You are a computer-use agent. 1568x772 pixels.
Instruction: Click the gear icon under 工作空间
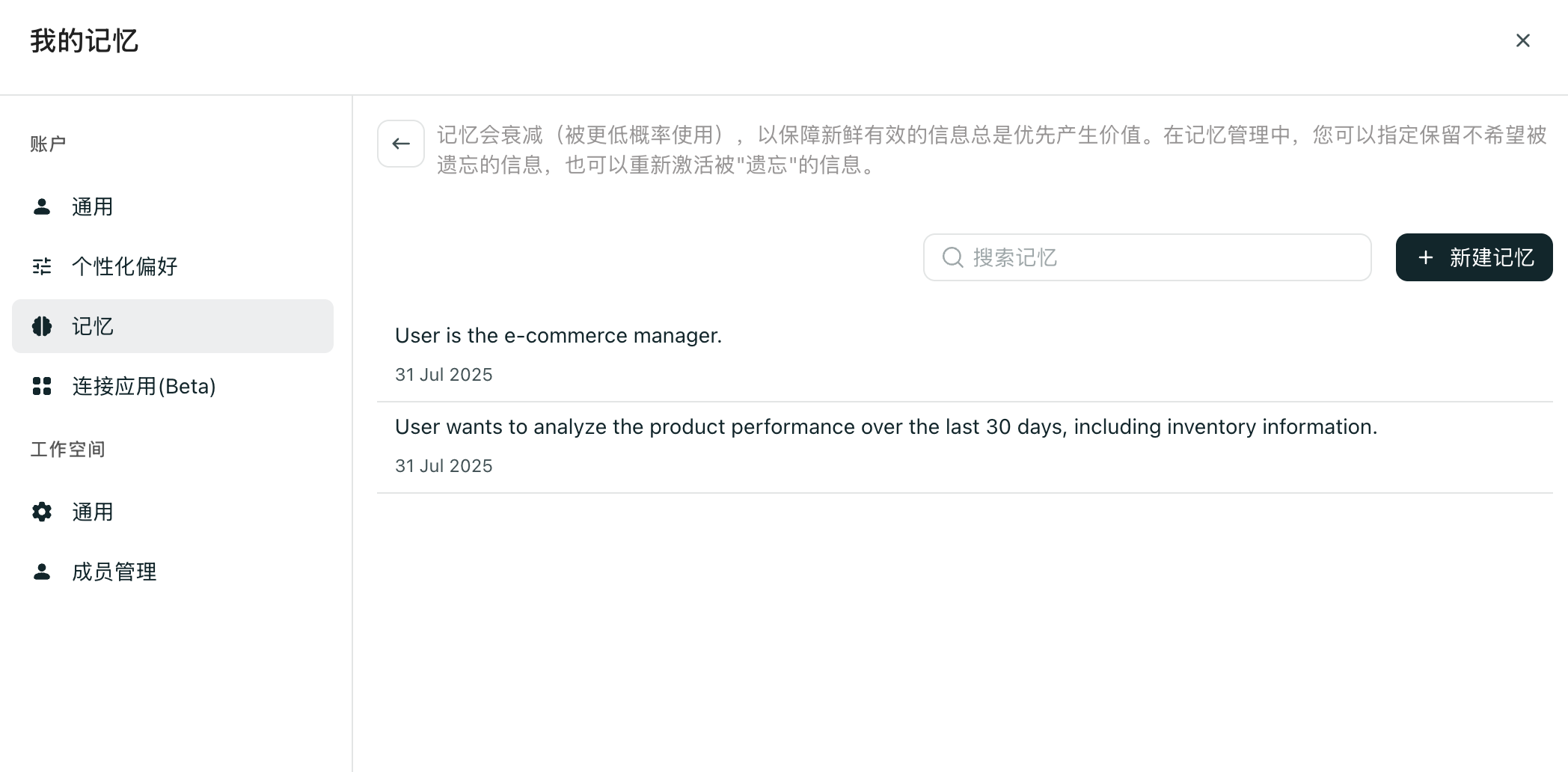tap(42, 512)
